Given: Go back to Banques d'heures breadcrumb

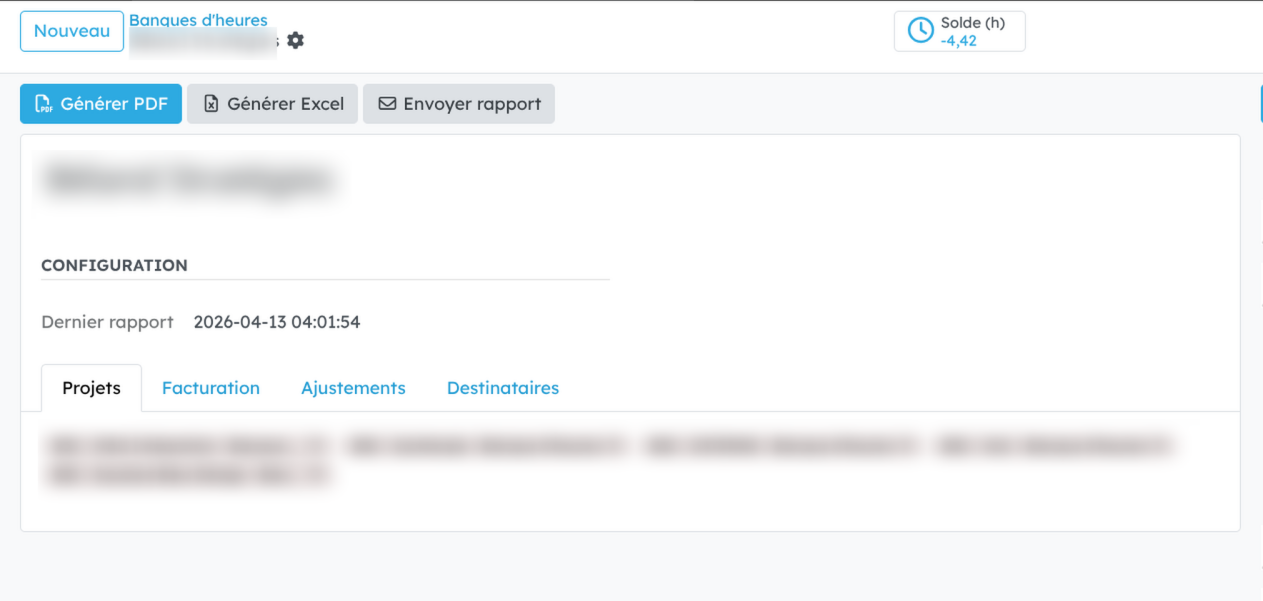Looking at the screenshot, I should [x=198, y=20].
